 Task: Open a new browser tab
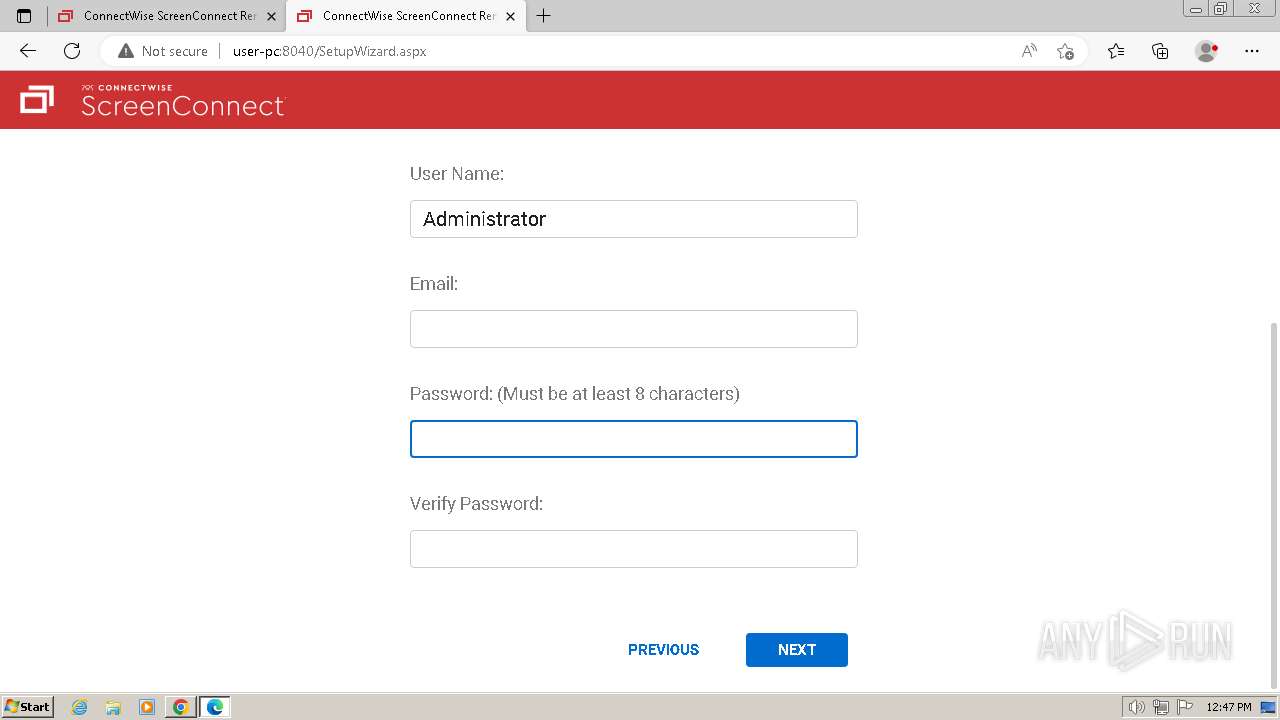click(544, 16)
